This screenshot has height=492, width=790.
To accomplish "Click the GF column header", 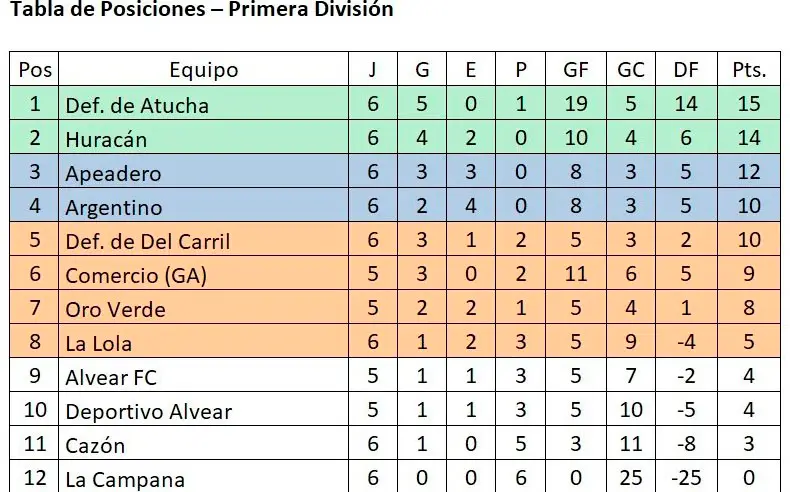I will pos(575,70).
